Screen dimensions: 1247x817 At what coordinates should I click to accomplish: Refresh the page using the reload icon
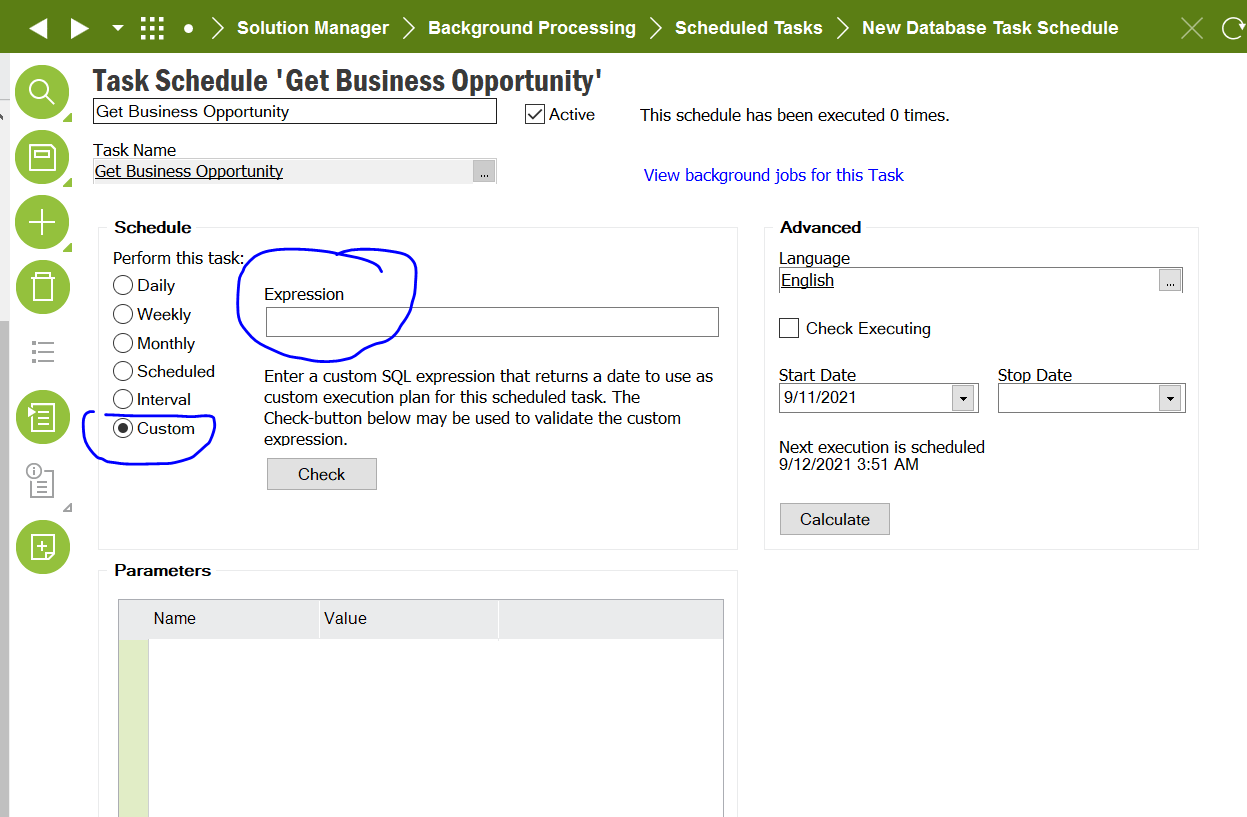click(x=1235, y=28)
